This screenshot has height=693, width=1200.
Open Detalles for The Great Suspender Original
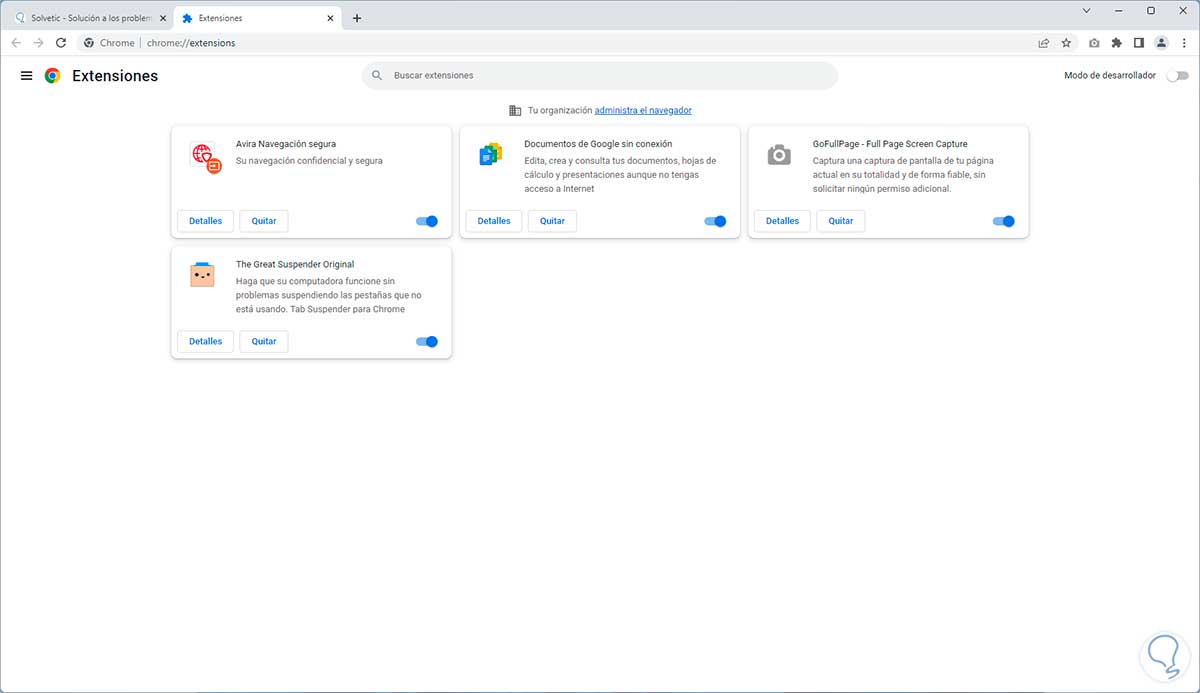point(205,341)
